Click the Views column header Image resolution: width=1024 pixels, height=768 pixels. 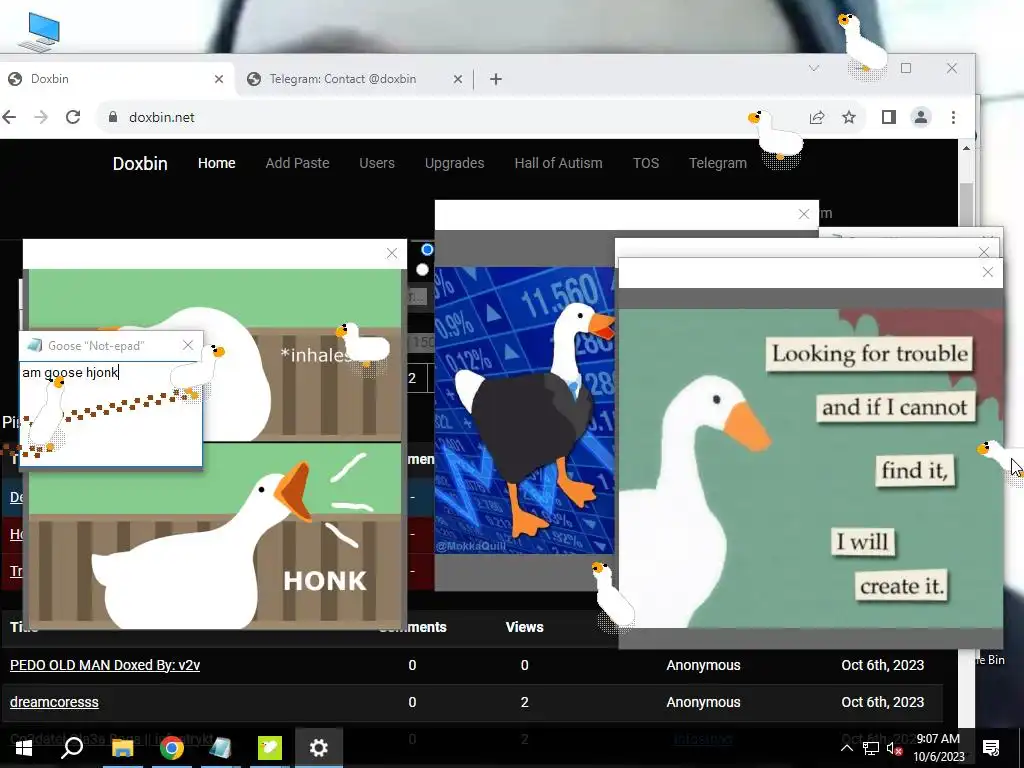524,627
